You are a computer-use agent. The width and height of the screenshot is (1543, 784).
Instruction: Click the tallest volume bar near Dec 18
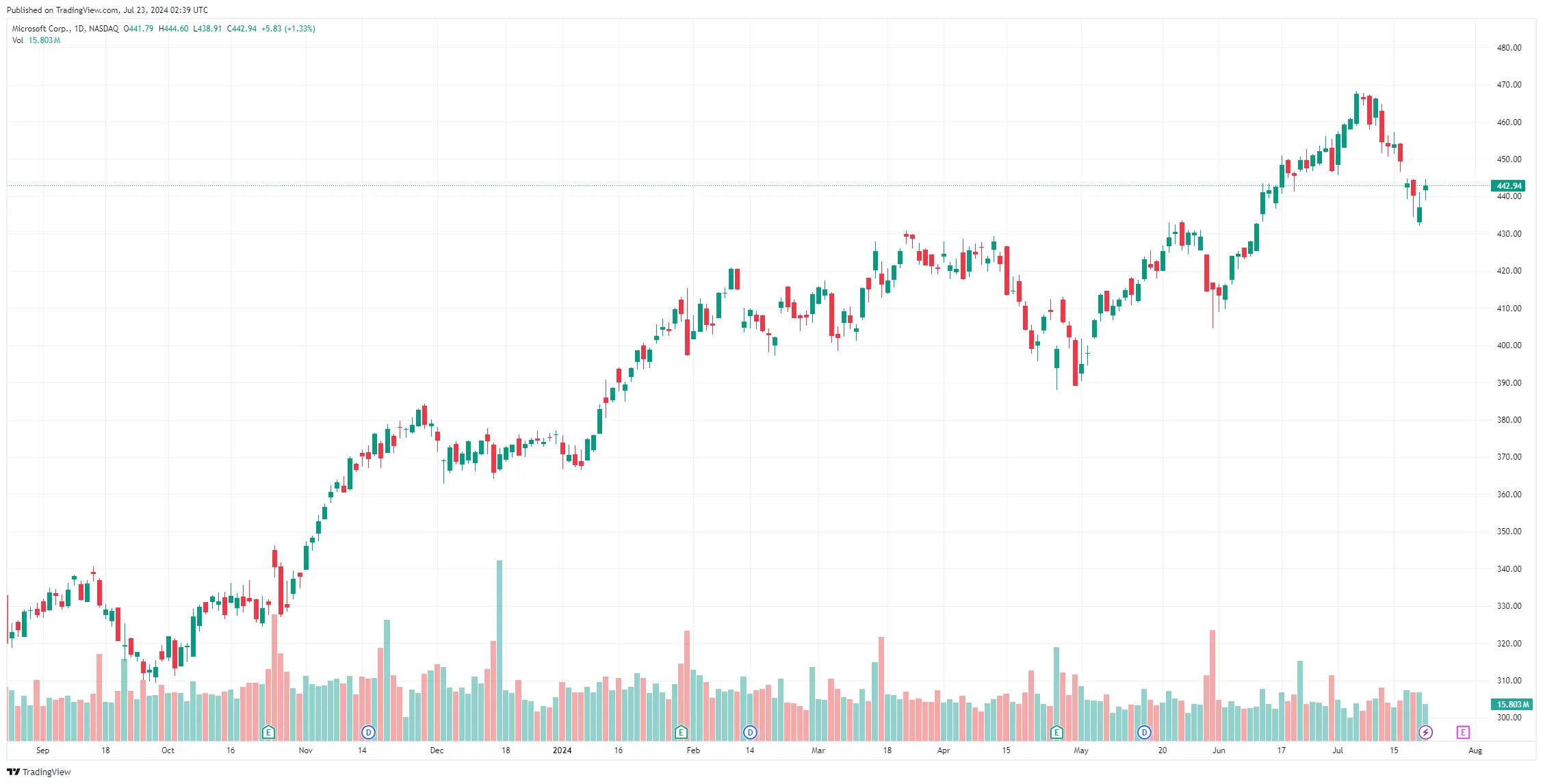[500, 651]
